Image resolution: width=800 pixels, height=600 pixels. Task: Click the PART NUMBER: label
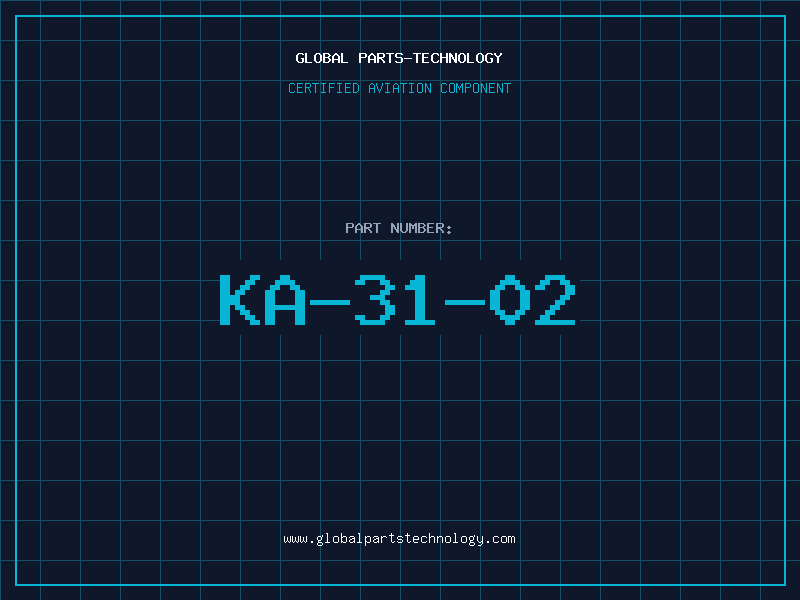pyautogui.click(x=398, y=228)
